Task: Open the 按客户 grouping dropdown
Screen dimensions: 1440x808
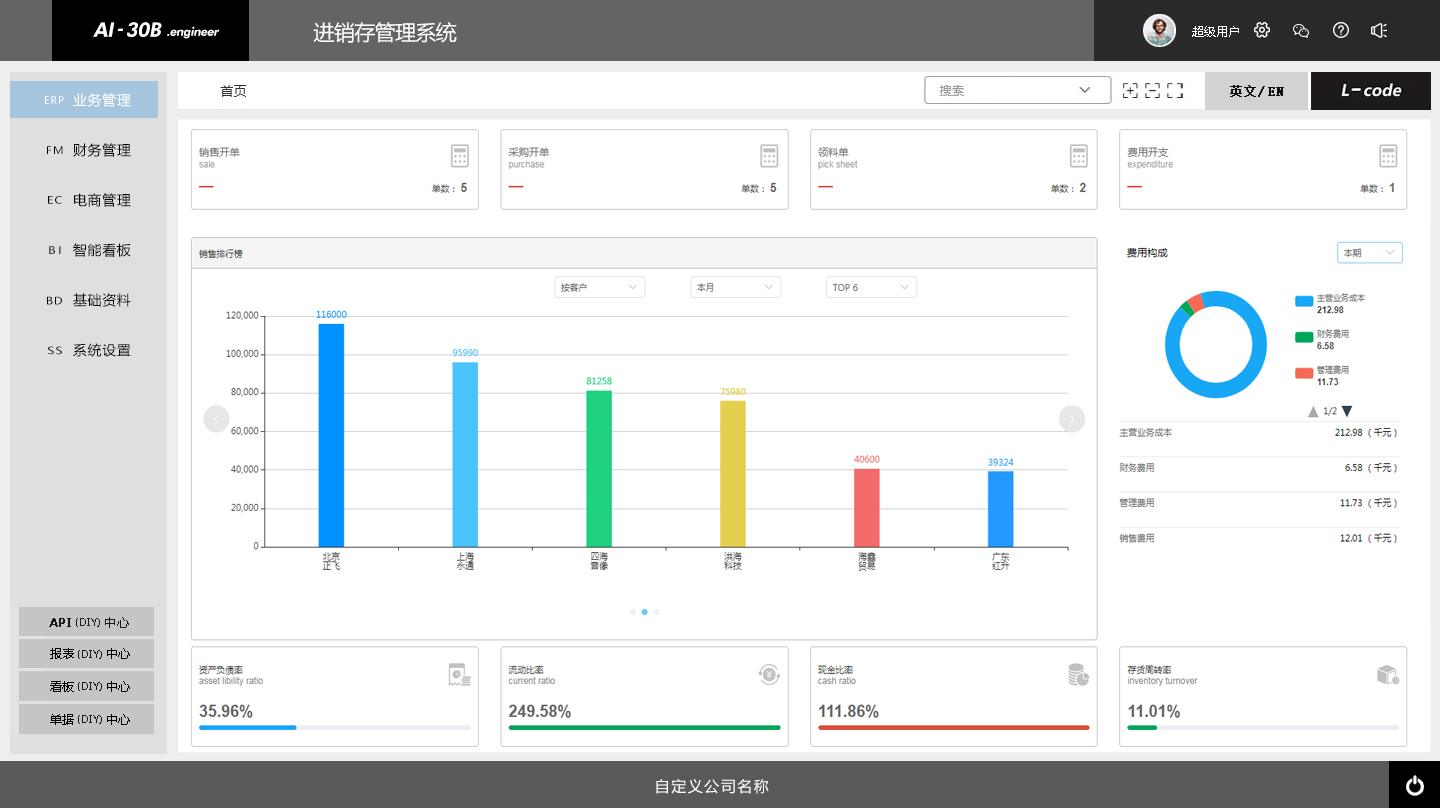Action: (599, 287)
